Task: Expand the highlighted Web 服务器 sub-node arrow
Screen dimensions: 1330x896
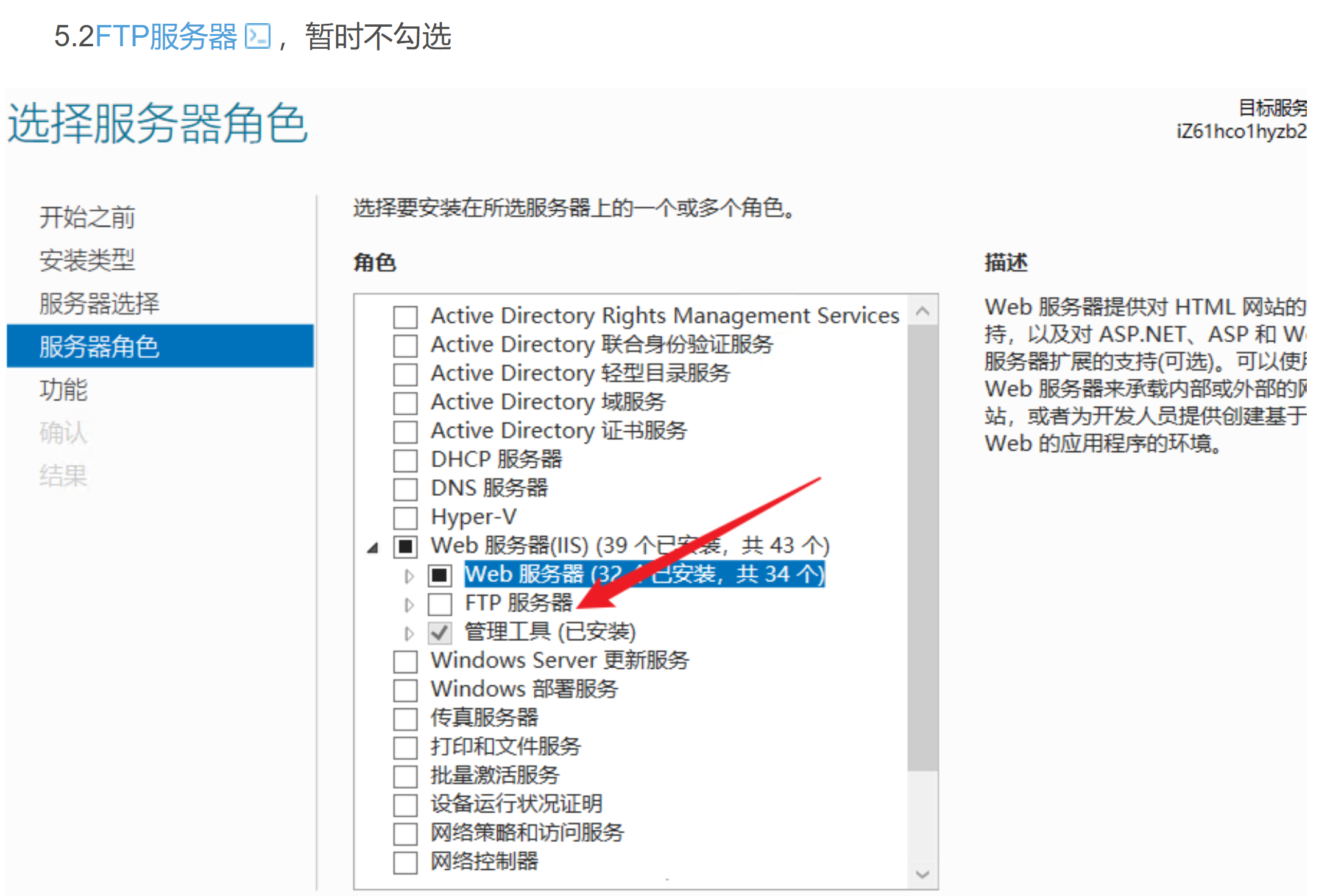Action: pos(409,576)
